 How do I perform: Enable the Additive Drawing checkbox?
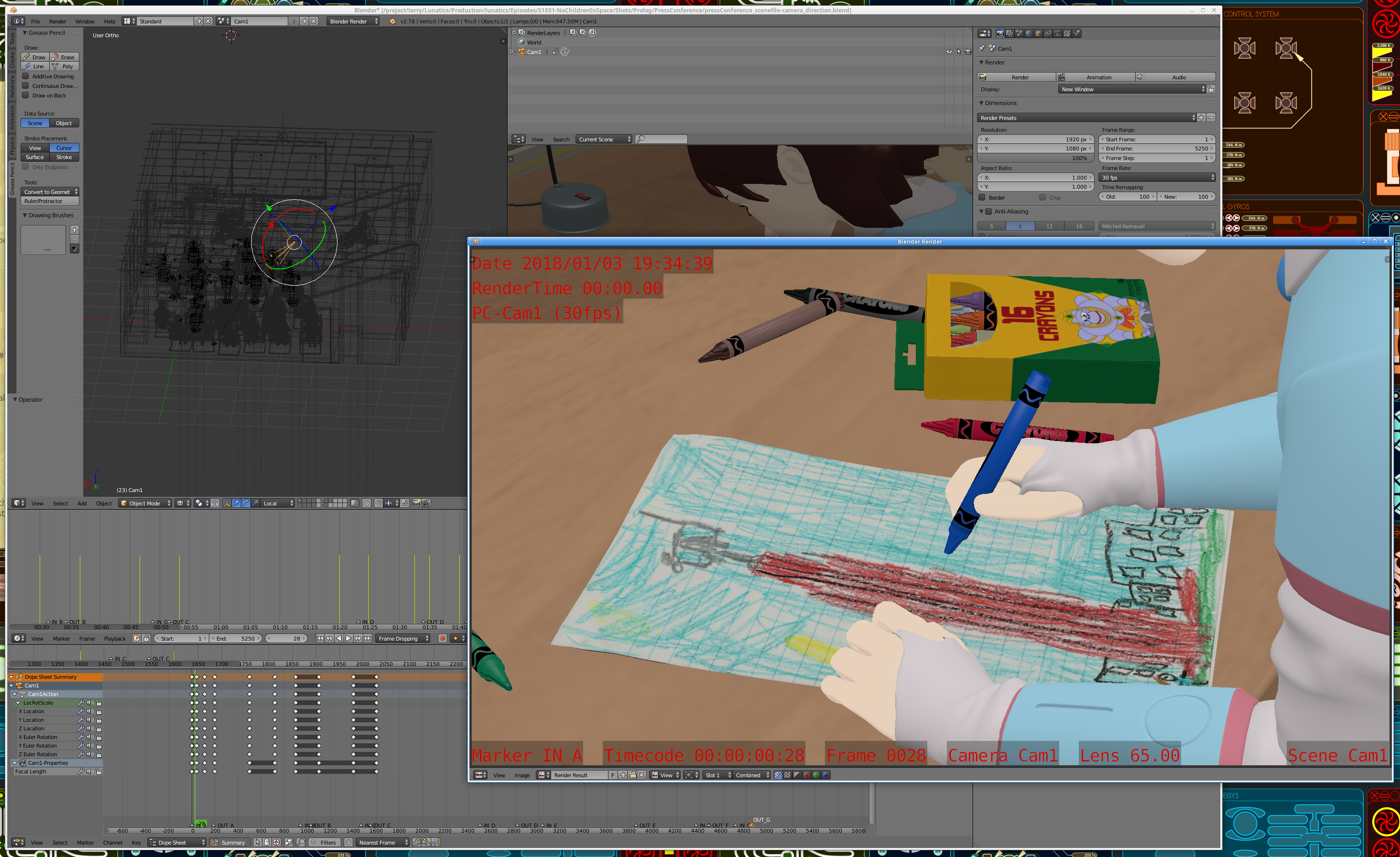click(x=25, y=76)
